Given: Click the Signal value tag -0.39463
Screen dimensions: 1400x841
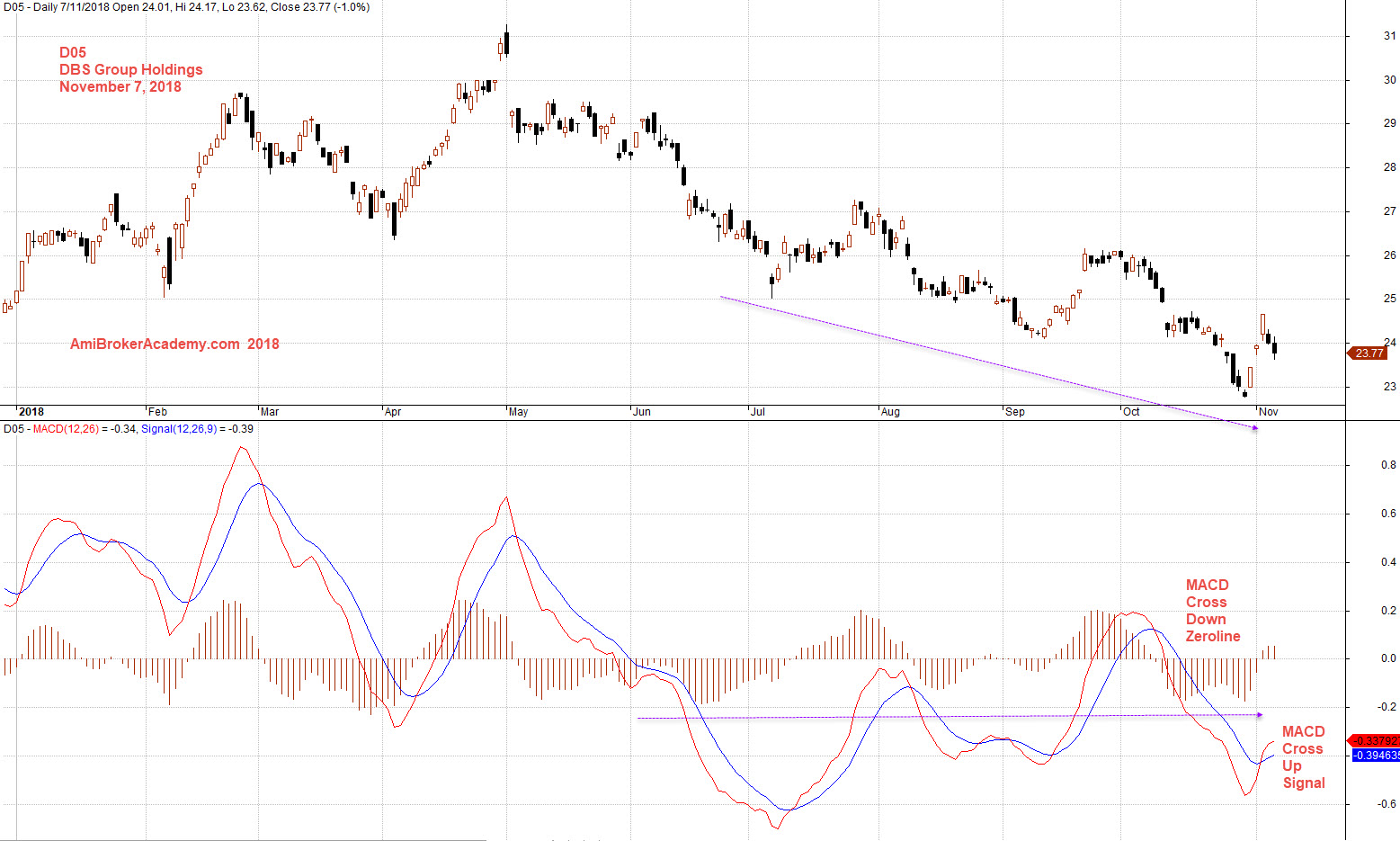Looking at the screenshot, I should click(x=1375, y=755).
